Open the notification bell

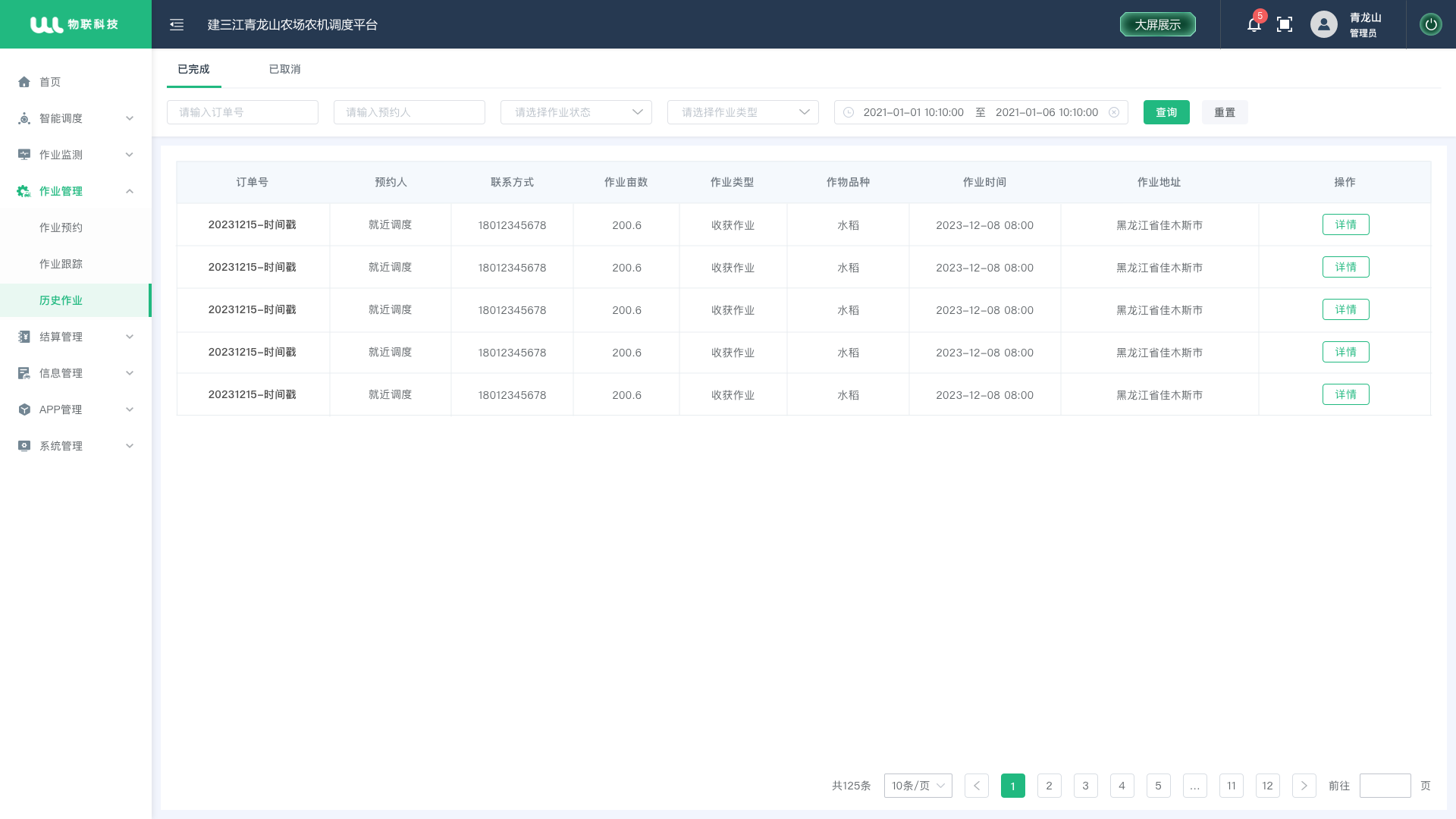[x=1254, y=25]
